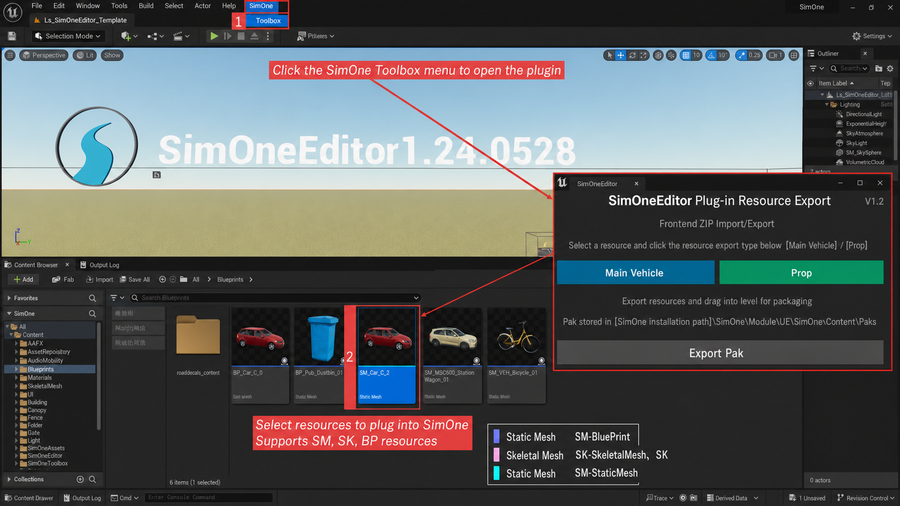Toggle scale snapping icon
Image resolution: width=900 pixels, height=506 pixels.
pyautogui.click(x=742, y=55)
